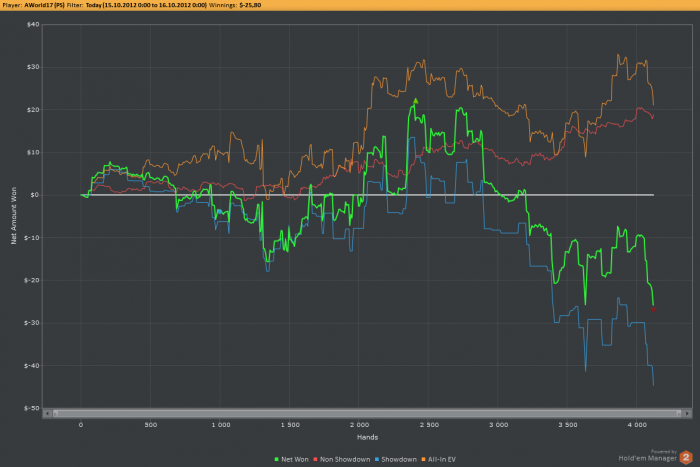The width and height of the screenshot is (700, 467).
Task: Click the Hold'em Manager 2 logo badge
Action: click(686, 458)
